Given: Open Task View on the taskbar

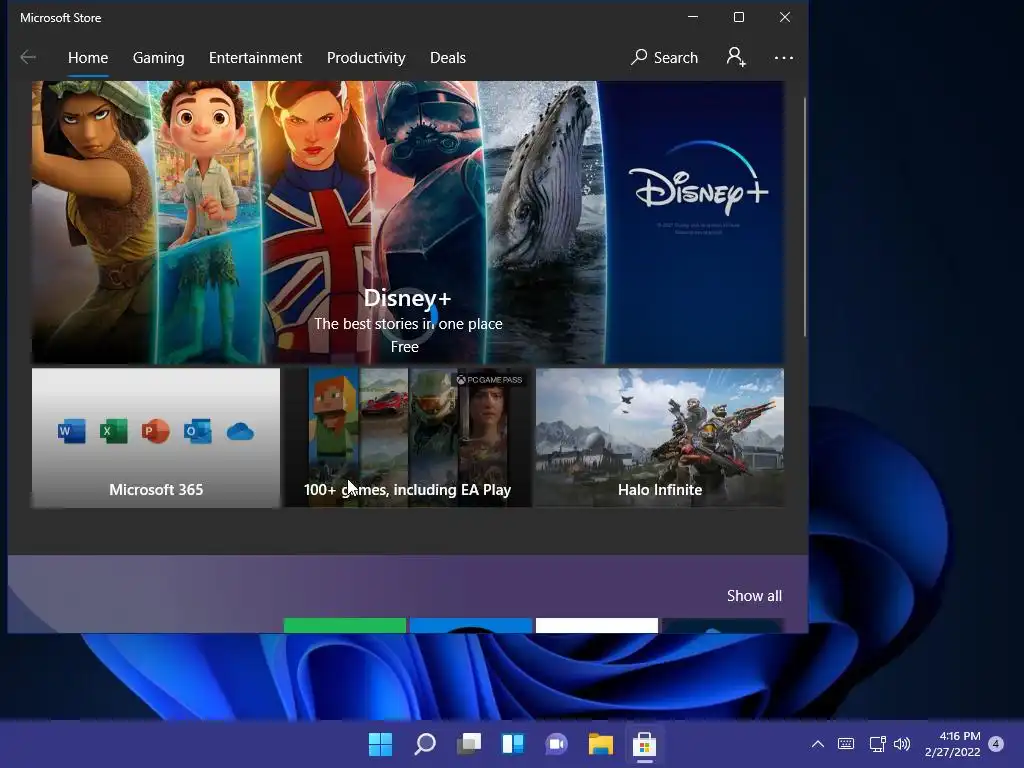Looking at the screenshot, I should [x=469, y=744].
